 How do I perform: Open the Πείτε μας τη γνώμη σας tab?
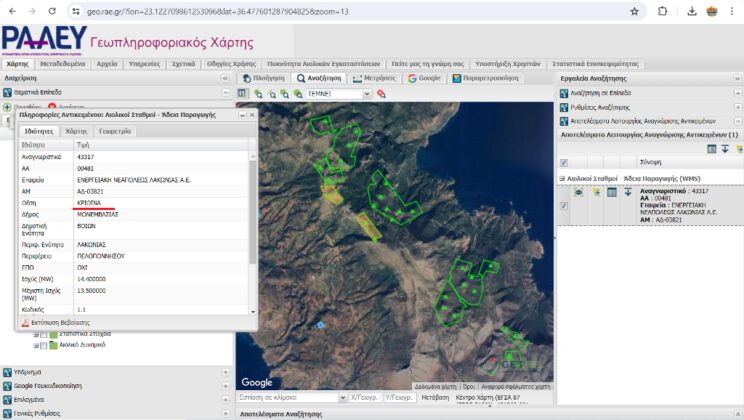(428, 64)
